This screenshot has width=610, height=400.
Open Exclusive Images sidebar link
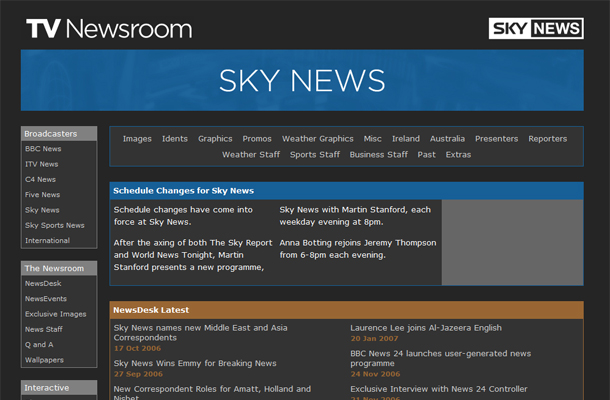pyautogui.click(x=56, y=314)
